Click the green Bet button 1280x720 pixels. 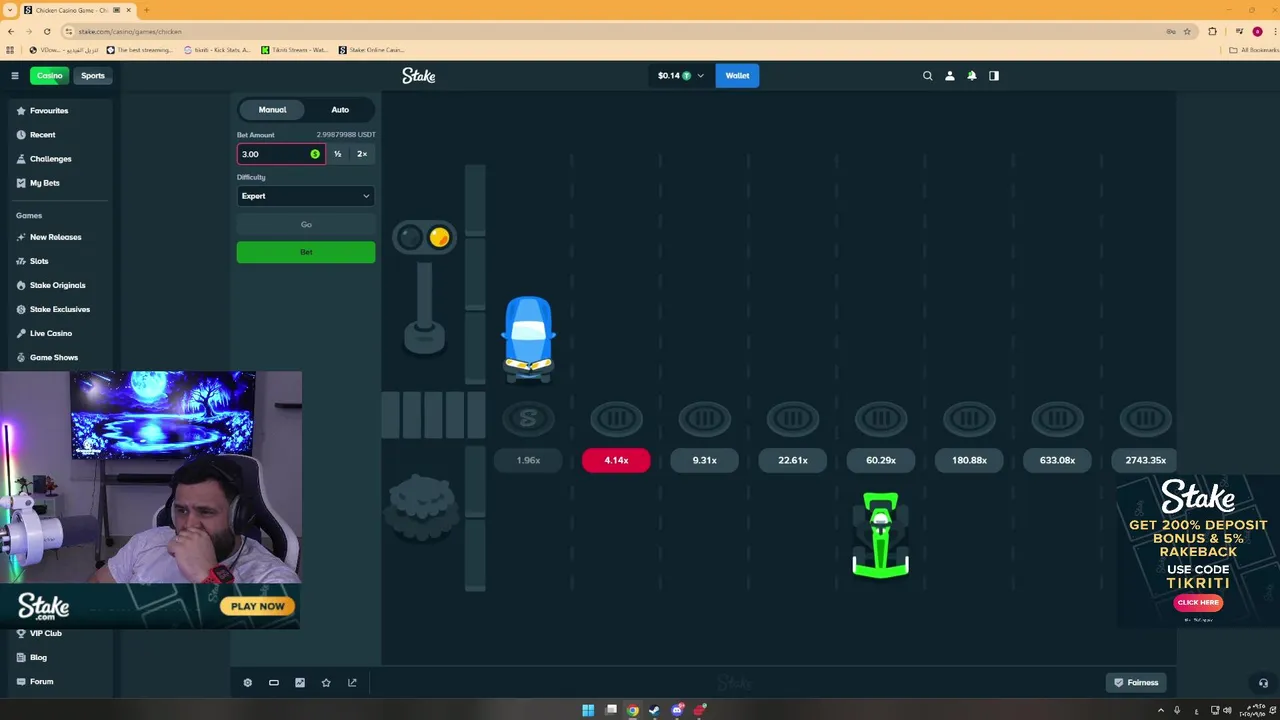click(x=306, y=252)
